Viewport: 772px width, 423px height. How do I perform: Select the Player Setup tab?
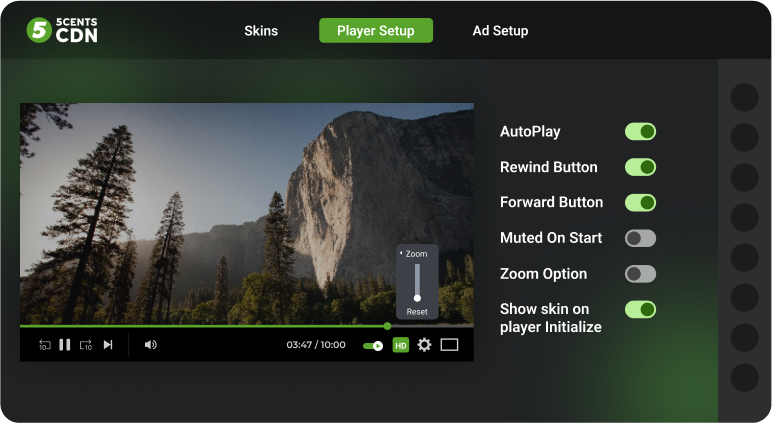pyautogui.click(x=376, y=31)
